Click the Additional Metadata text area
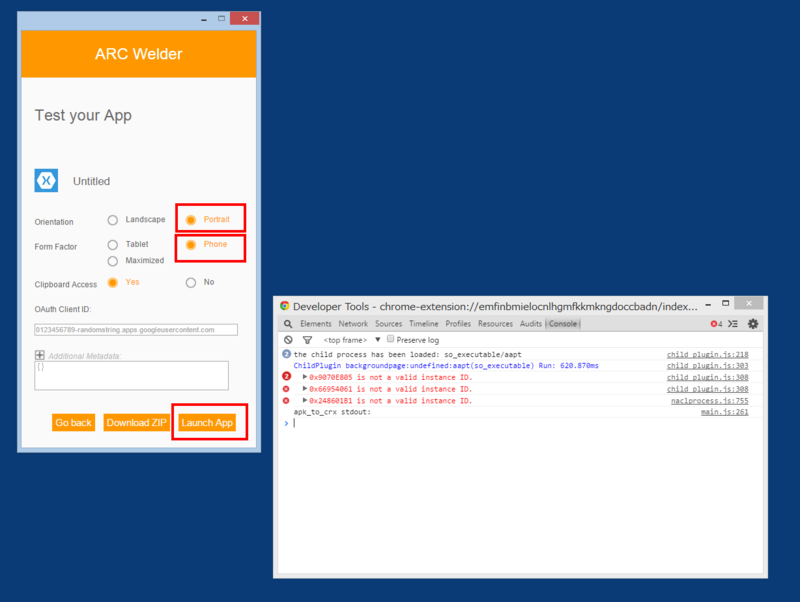Viewport: 800px width, 602px height. [131, 375]
